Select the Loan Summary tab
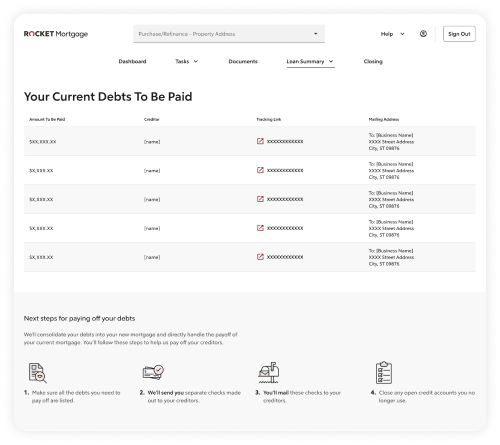The image size is (500, 445). click(x=305, y=61)
